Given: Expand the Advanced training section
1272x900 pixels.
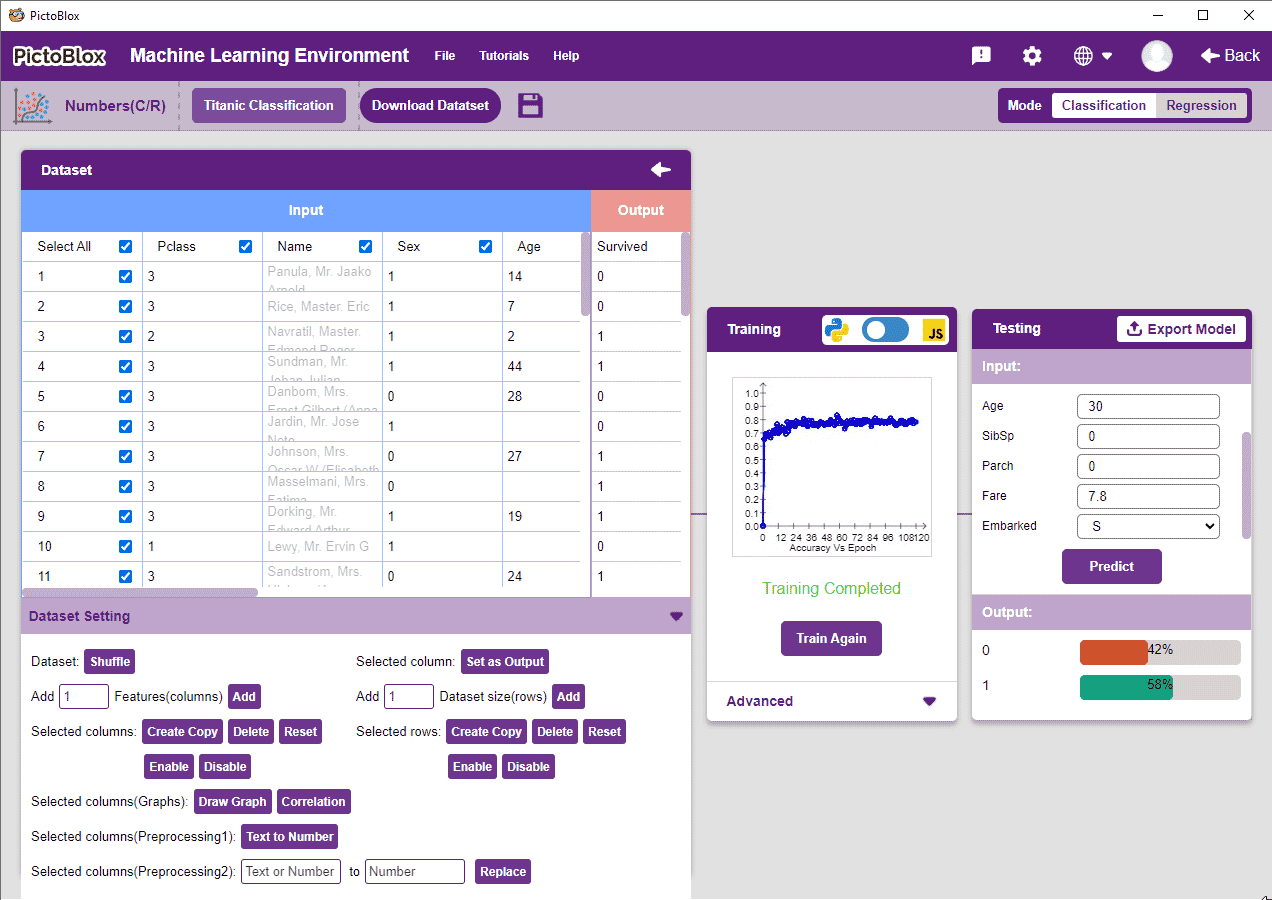Looking at the screenshot, I should pyautogui.click(x=929, y=701).
